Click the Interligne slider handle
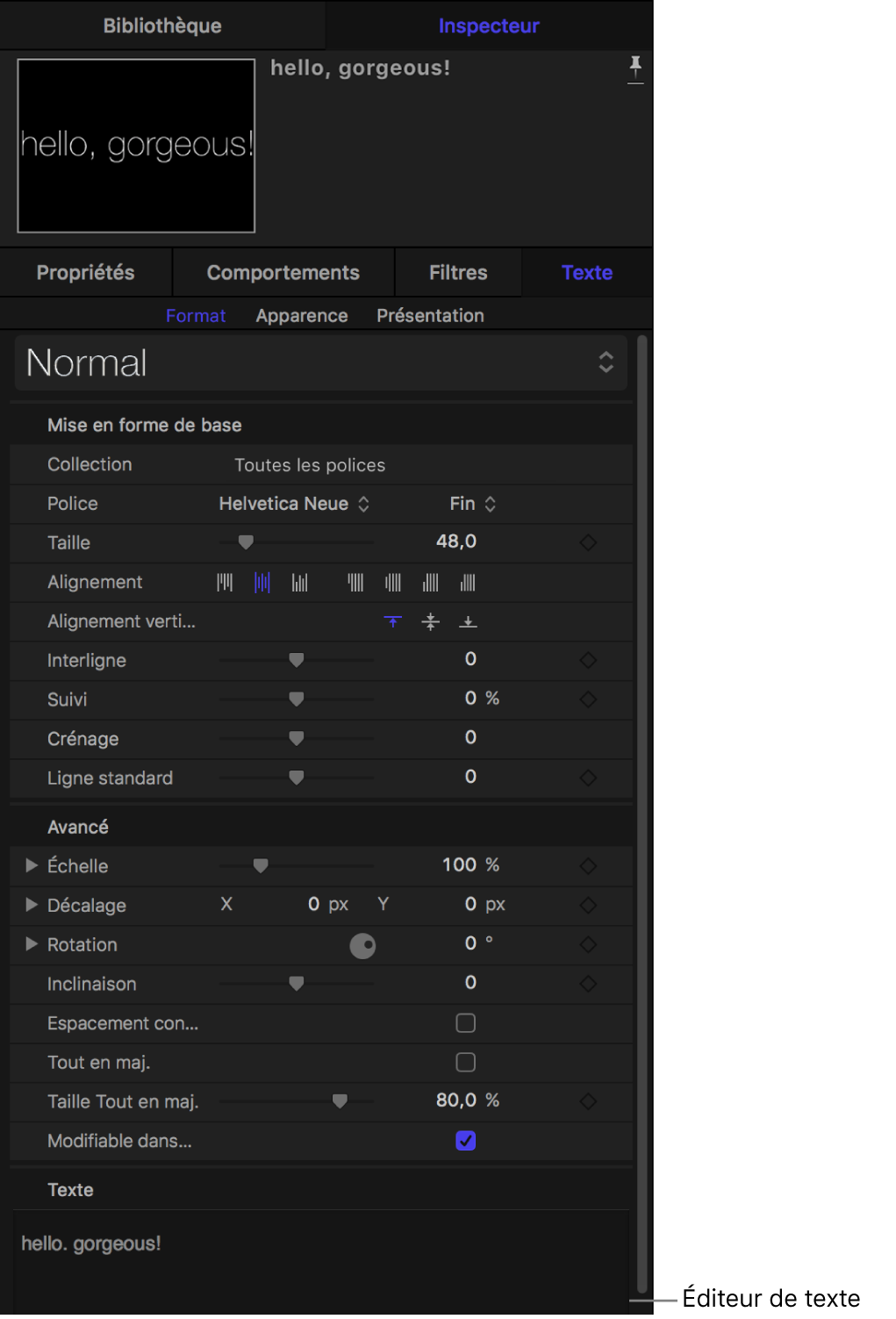 pos(297,660)
